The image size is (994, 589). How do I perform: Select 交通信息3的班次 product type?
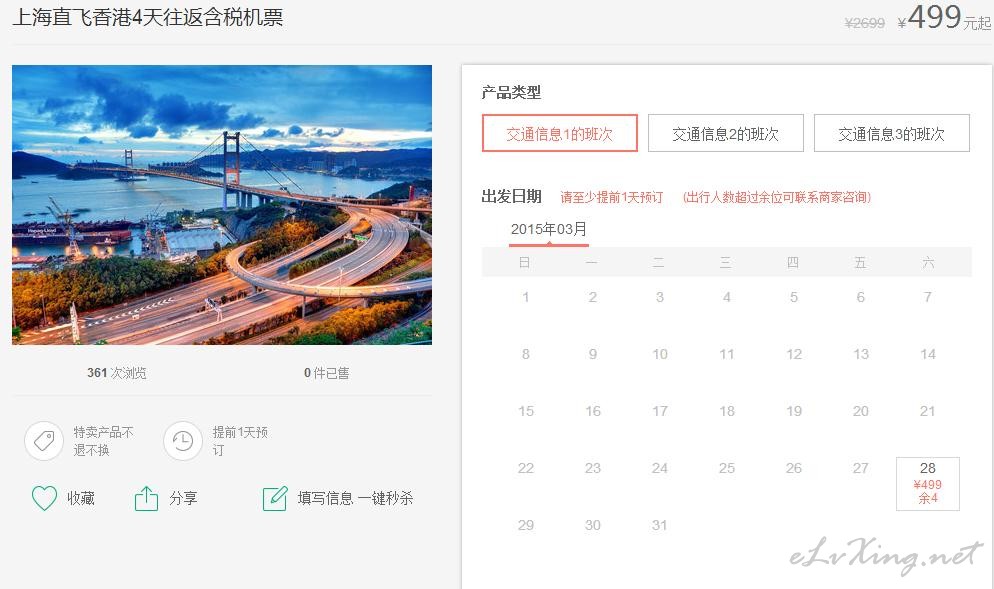point(892,133)
